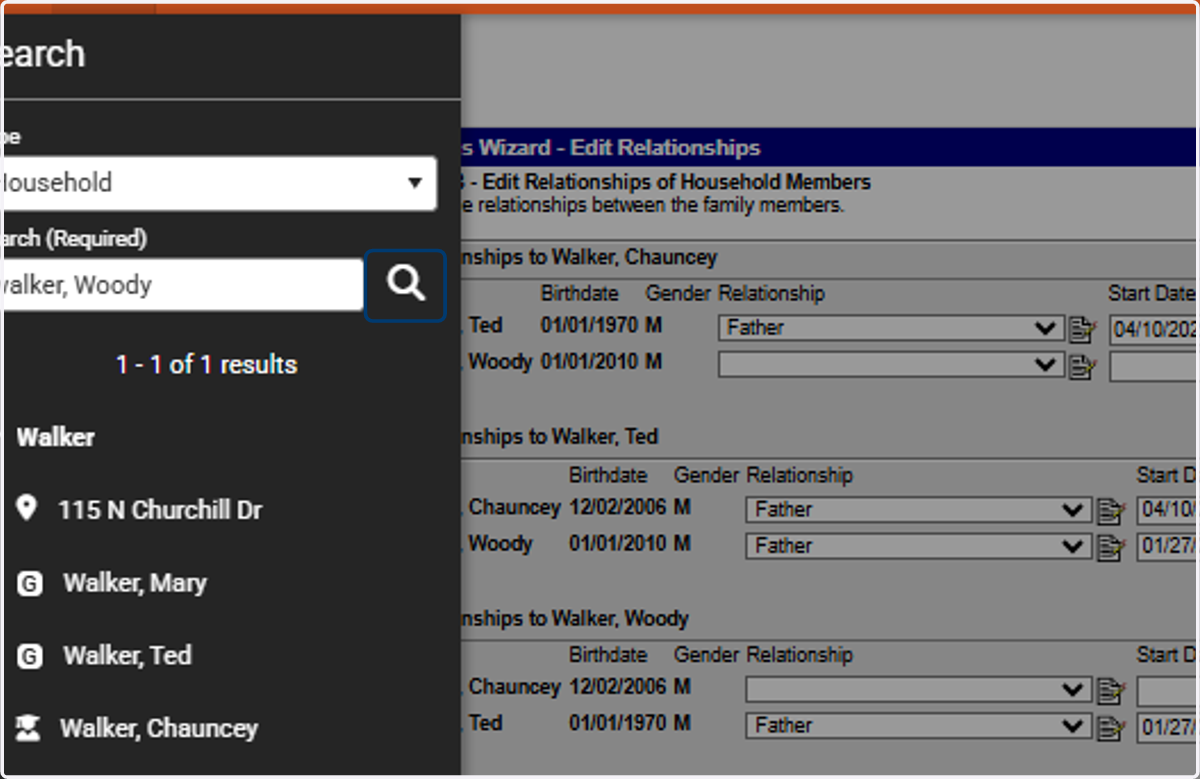Click the 1 - 1 of 1 results text
Viewport: 1200px width, 779px height.
point(206,365)
